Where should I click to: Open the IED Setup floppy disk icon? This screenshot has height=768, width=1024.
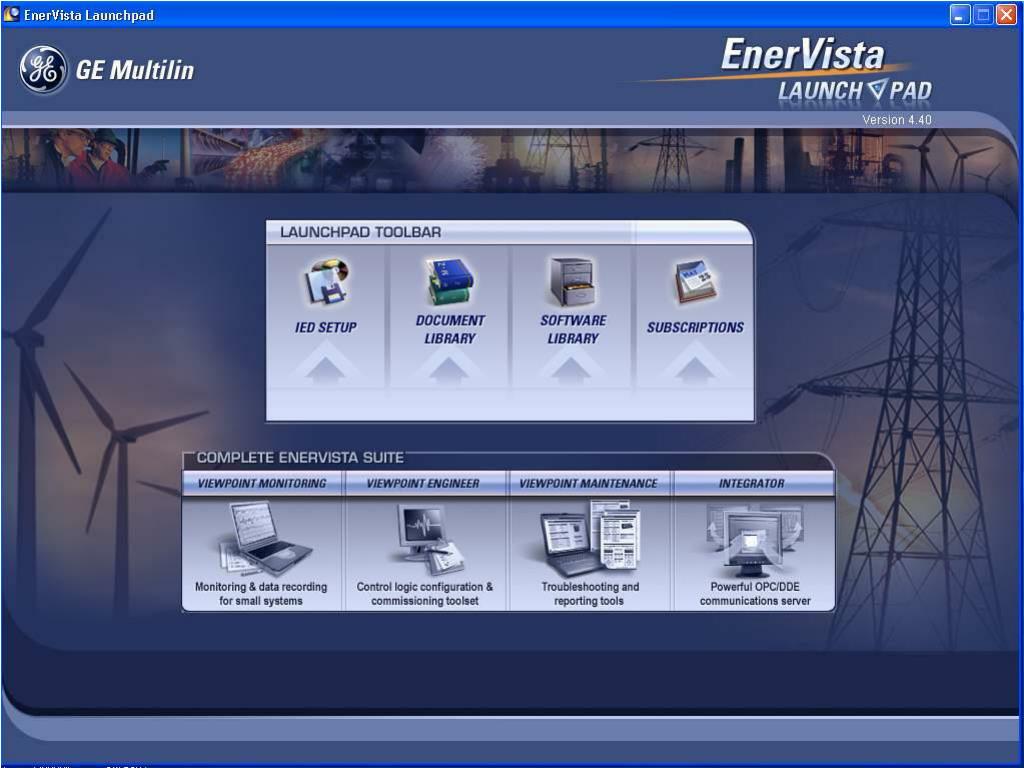(x=327, y=281)
